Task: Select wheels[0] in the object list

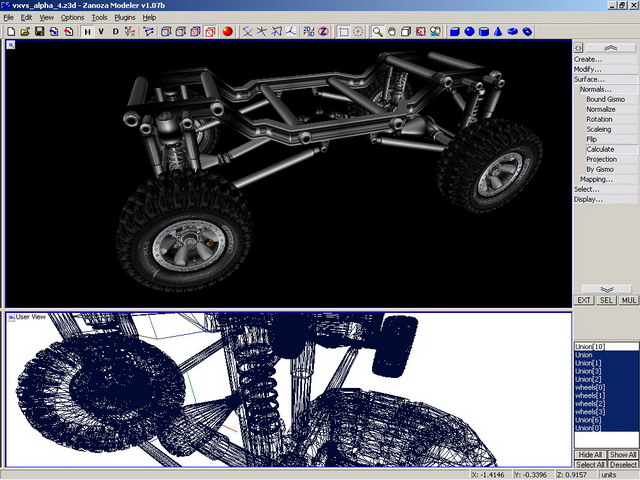Action: (590, 387)
